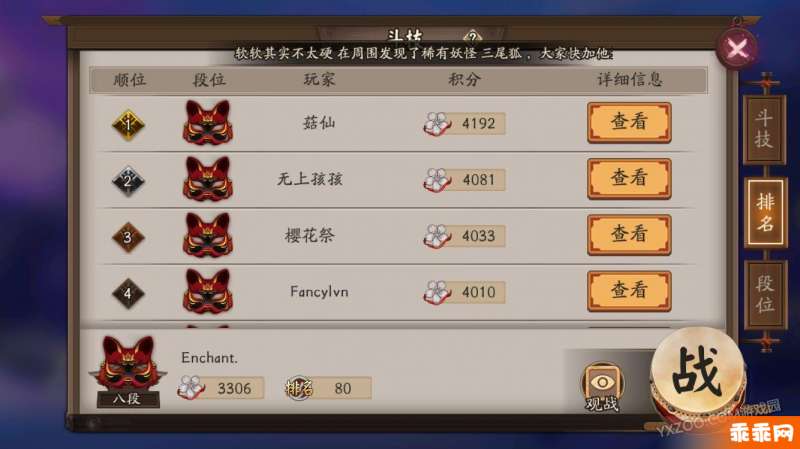Start battle with the 战 drum button
The image size is (800, 449).
click(697, 373)
